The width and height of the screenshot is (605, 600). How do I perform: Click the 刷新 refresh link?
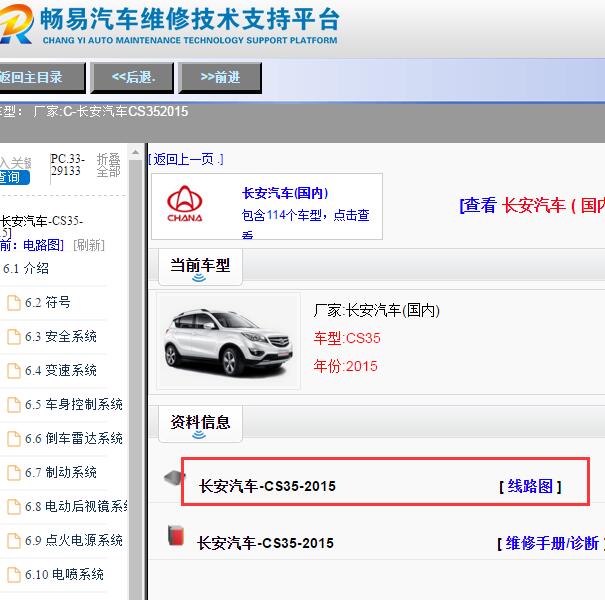(x=89, y=245)
